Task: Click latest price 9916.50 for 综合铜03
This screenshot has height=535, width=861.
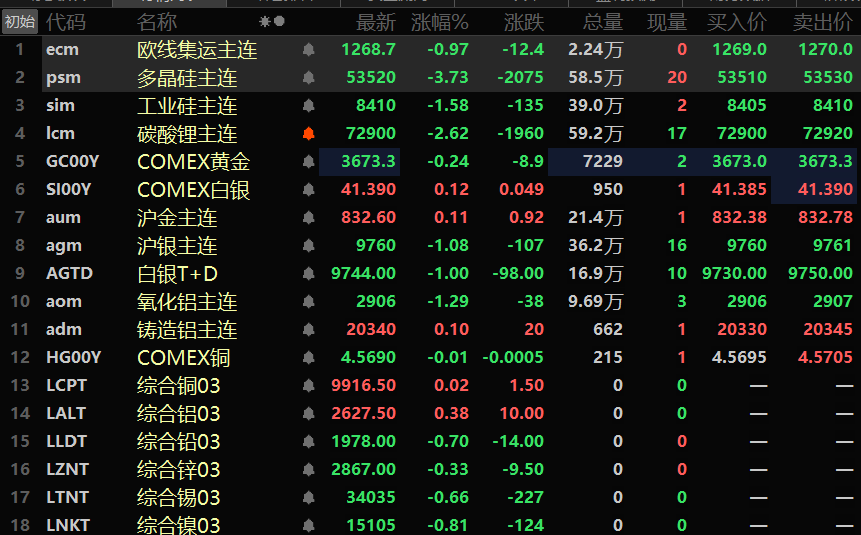Action: point(364,386)
